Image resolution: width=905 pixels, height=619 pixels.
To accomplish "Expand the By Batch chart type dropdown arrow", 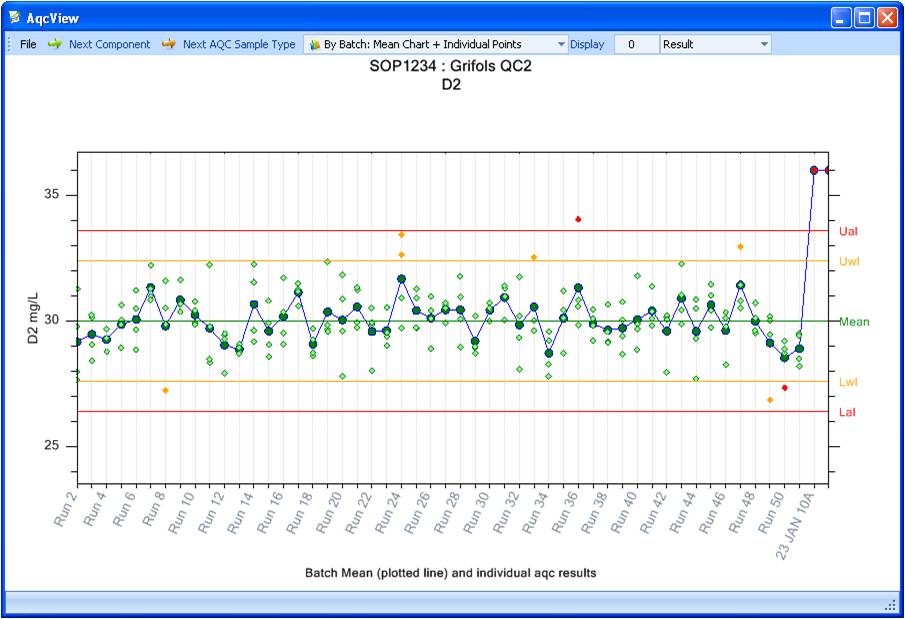I will click(560, 44).
